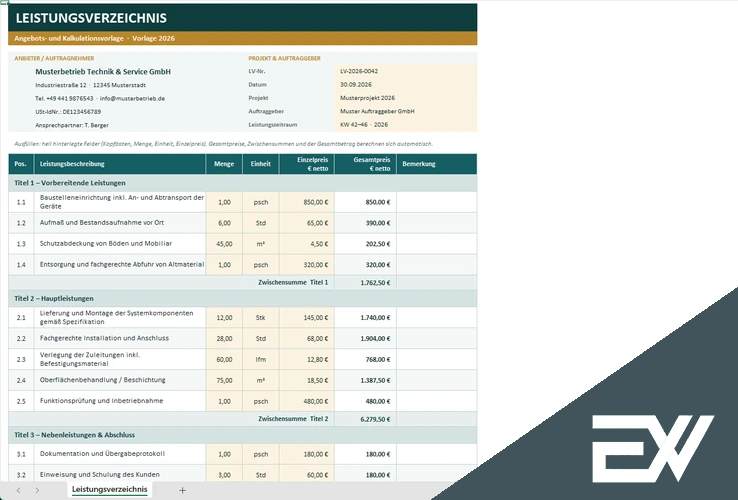Select description Fachgerechte Installation und Anschluss
Image resolution: width=738 pixels, height=500 pixels.
(x=120, y=339)
